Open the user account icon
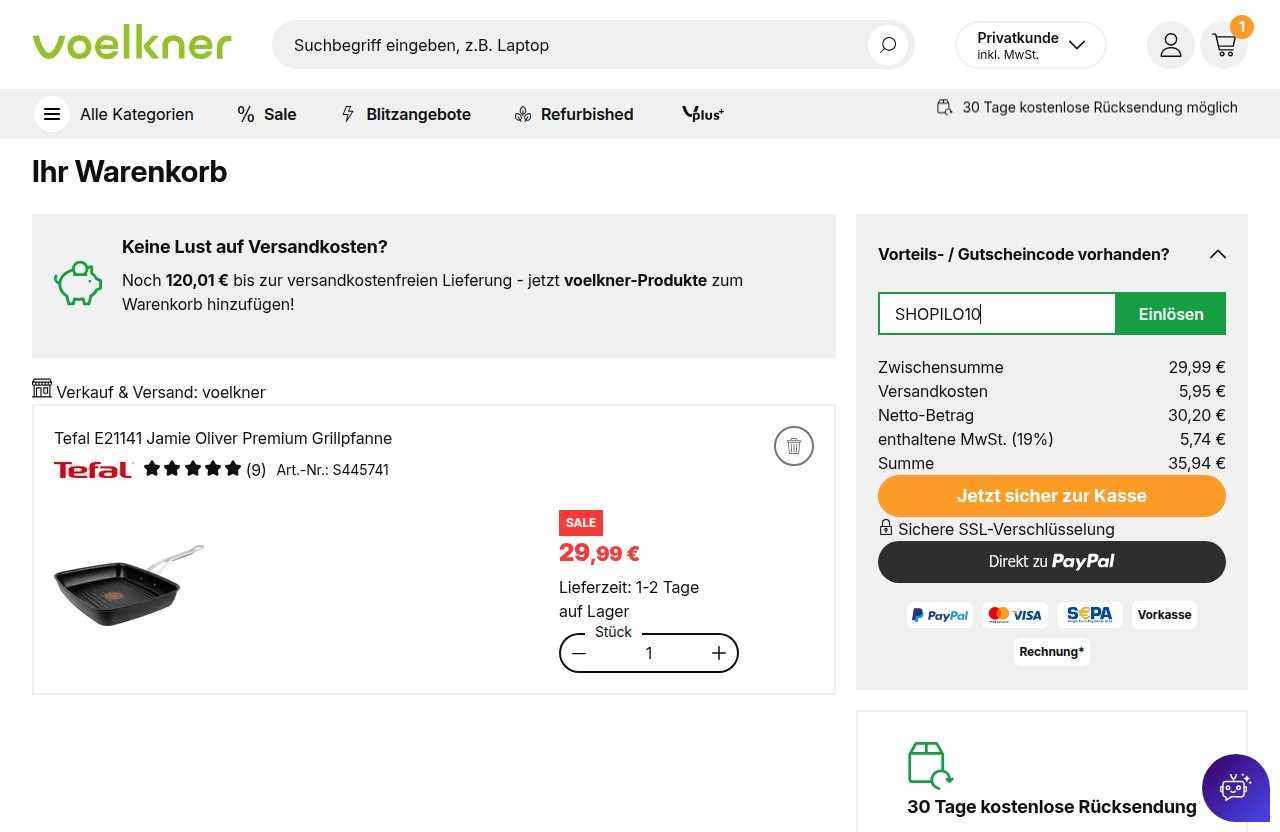The height and width of the screenshot is (832, 1280). [x=1171, y=45]
